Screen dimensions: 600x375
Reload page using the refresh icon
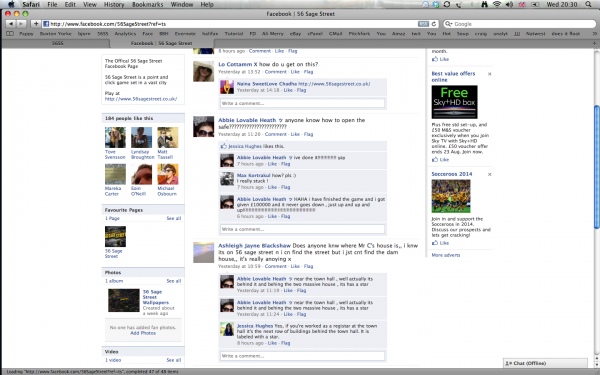pyautogui.click(x=434, y=24)
